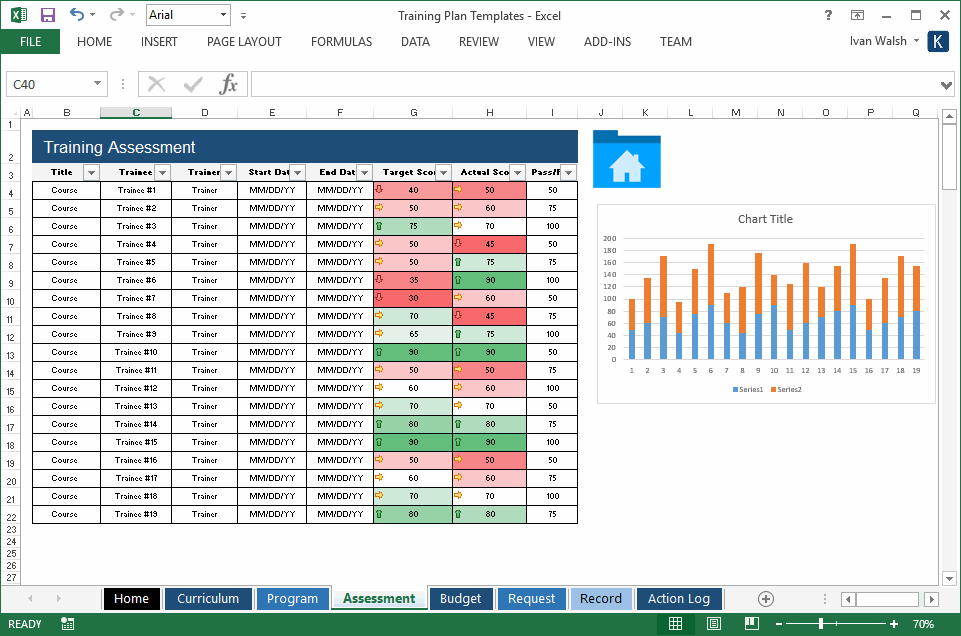Switch to Page Layout view using its status bar icon
Viewport: 961px width, 636px height.
(x=712, y=623)
